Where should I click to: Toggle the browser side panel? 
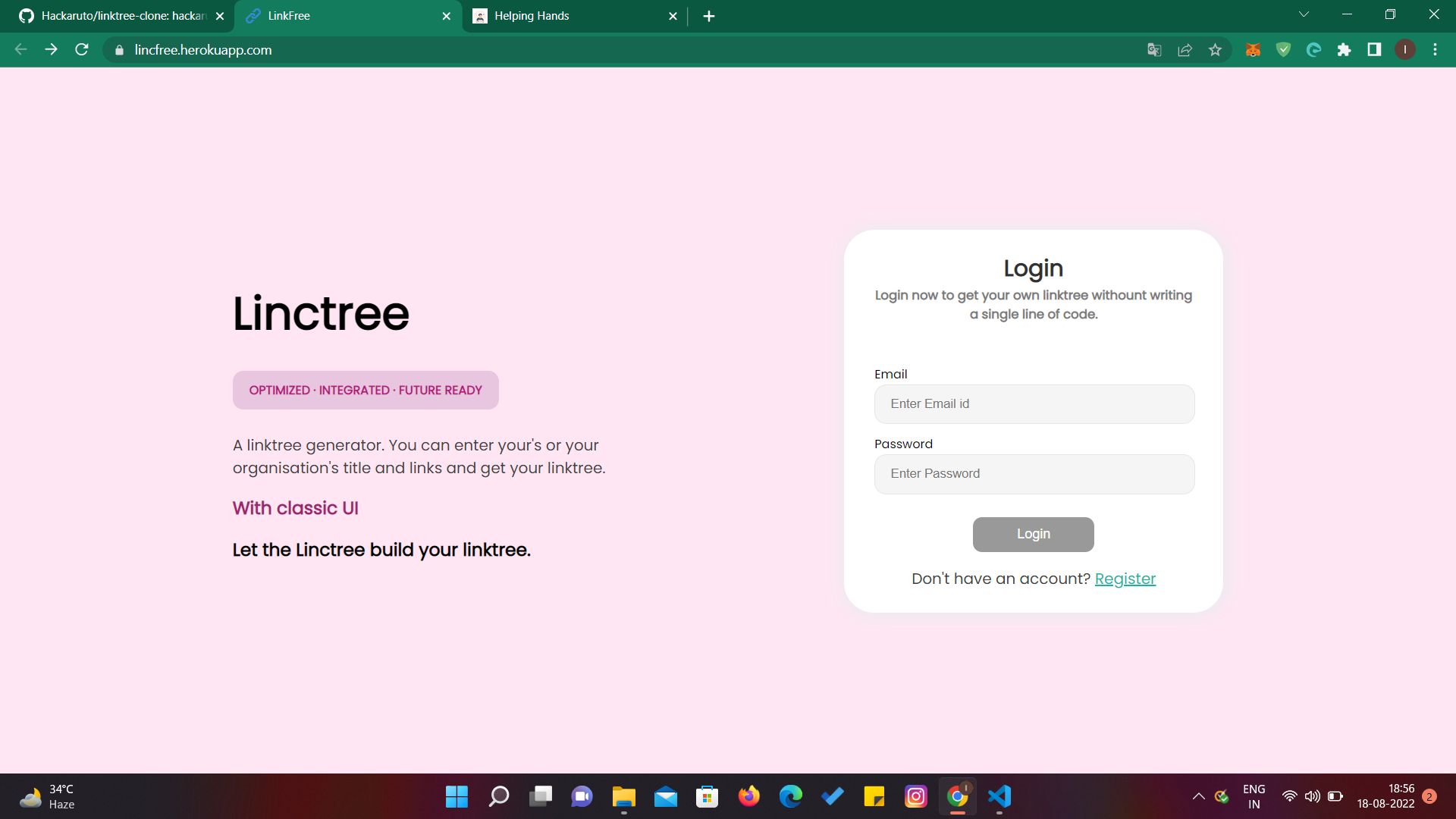(x=1374, y=50)
